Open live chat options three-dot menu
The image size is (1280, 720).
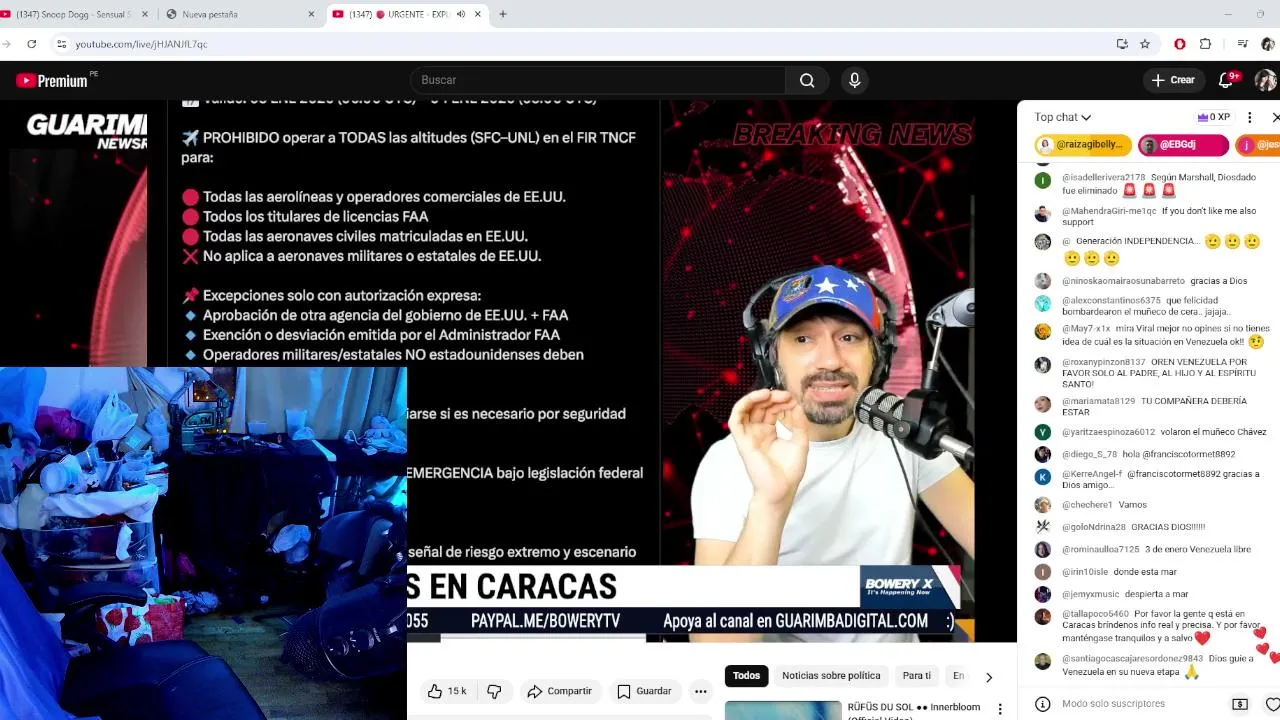[x=1249, y=117]
